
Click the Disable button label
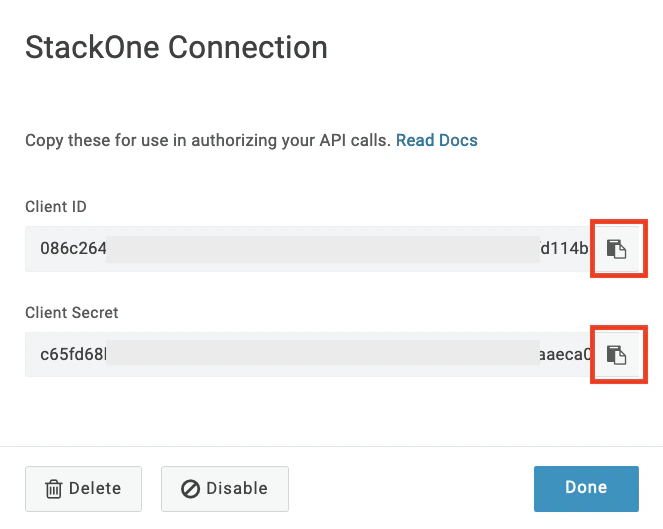(237, 488)
